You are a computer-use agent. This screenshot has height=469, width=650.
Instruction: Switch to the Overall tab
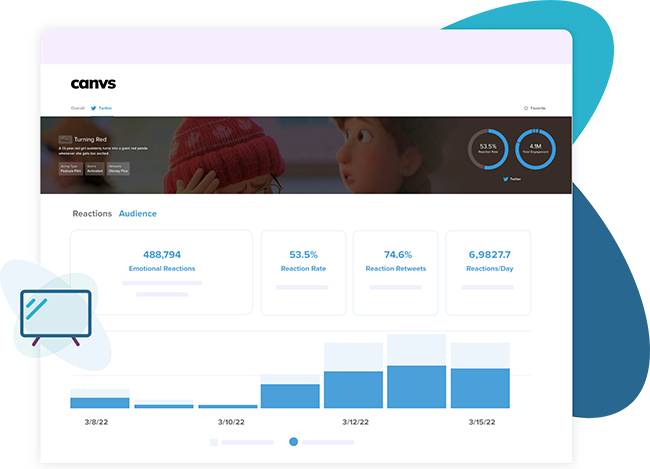(x=78, y=108)
